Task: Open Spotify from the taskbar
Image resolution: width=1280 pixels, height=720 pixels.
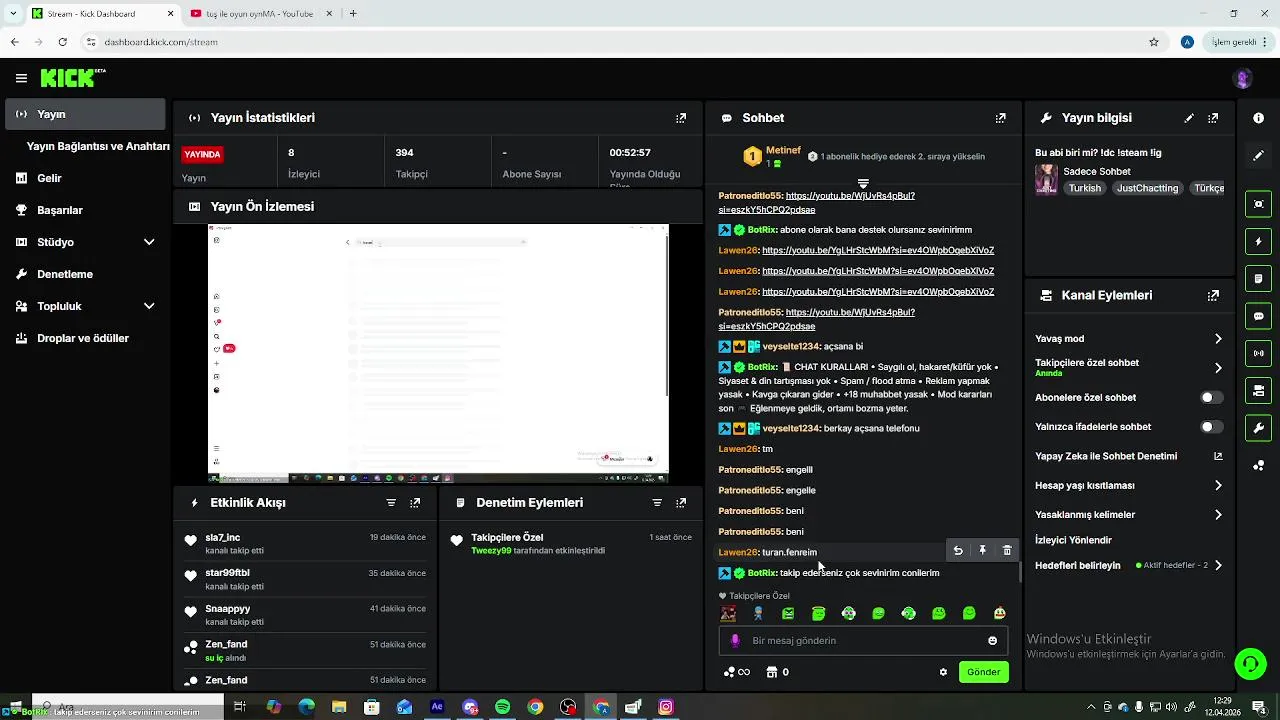Action: tap(502, 707)
